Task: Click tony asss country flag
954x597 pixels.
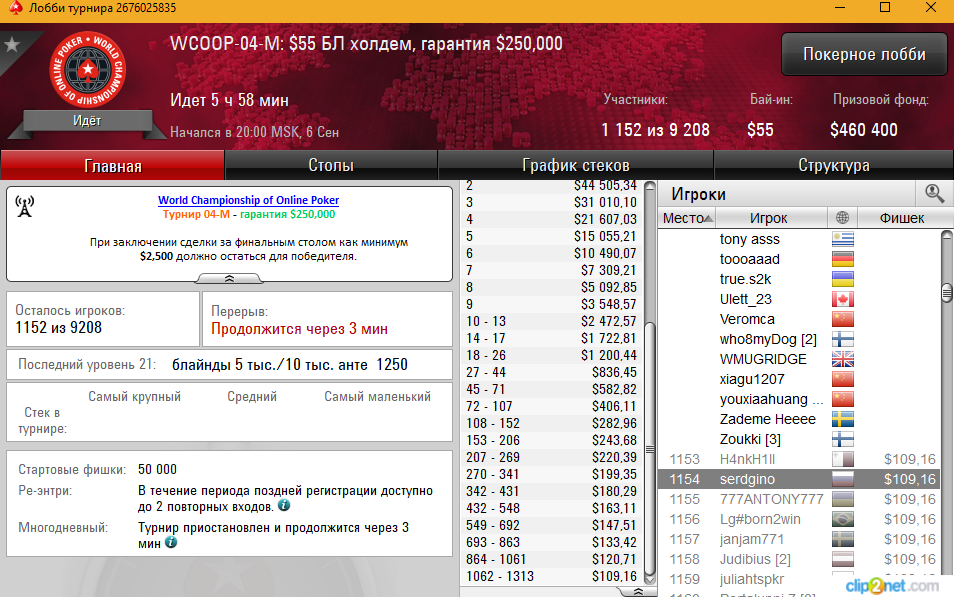Action: coord(843,239)
